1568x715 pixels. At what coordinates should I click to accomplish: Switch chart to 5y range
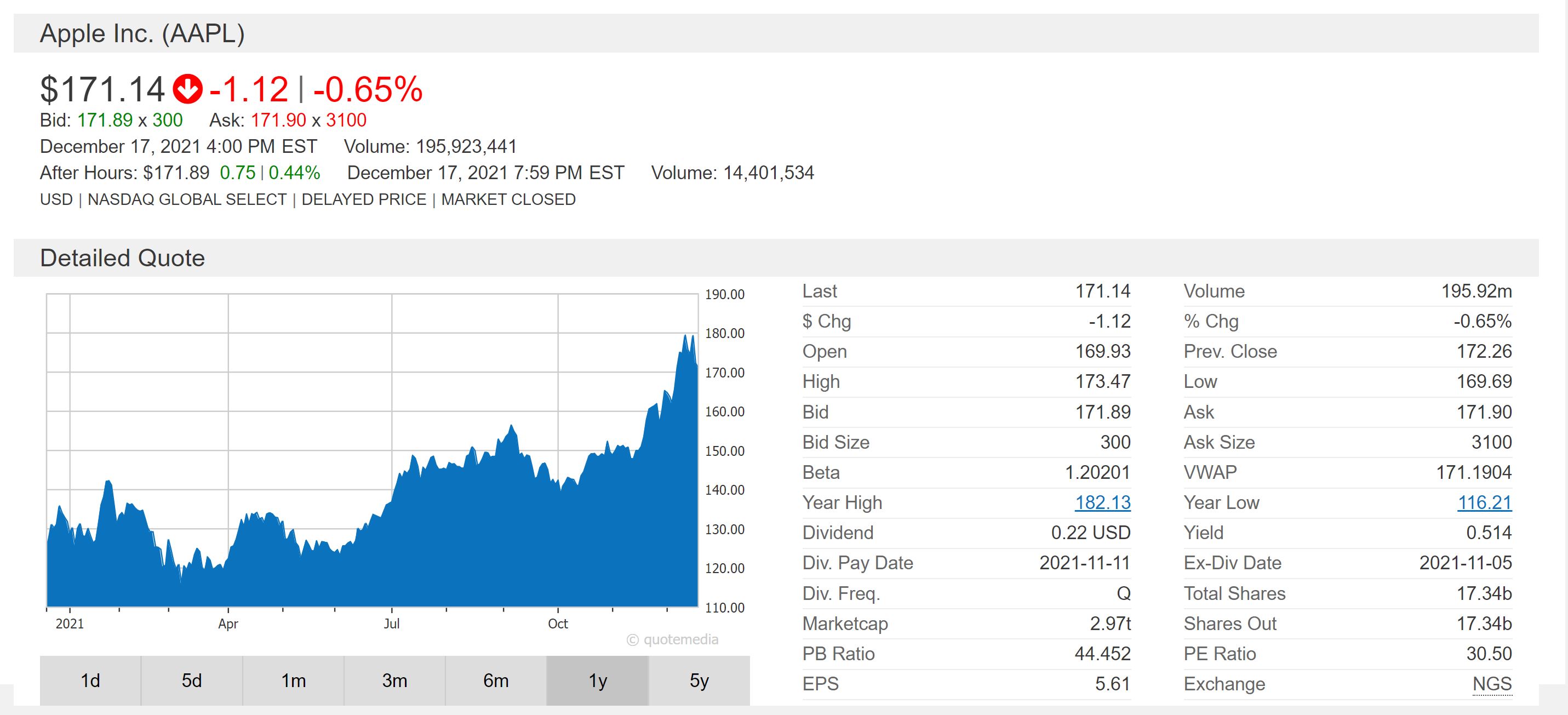699,680
